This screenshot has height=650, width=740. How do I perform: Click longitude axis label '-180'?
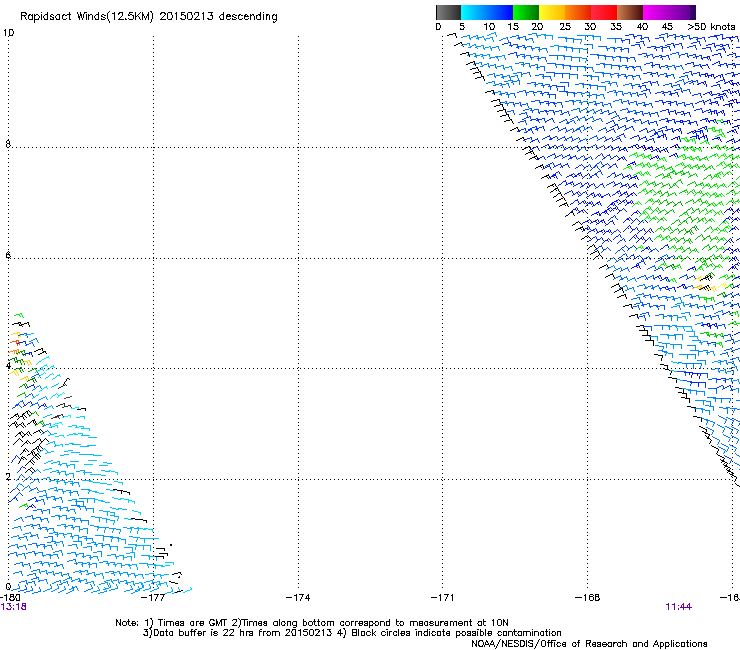(x=10, y=598)
